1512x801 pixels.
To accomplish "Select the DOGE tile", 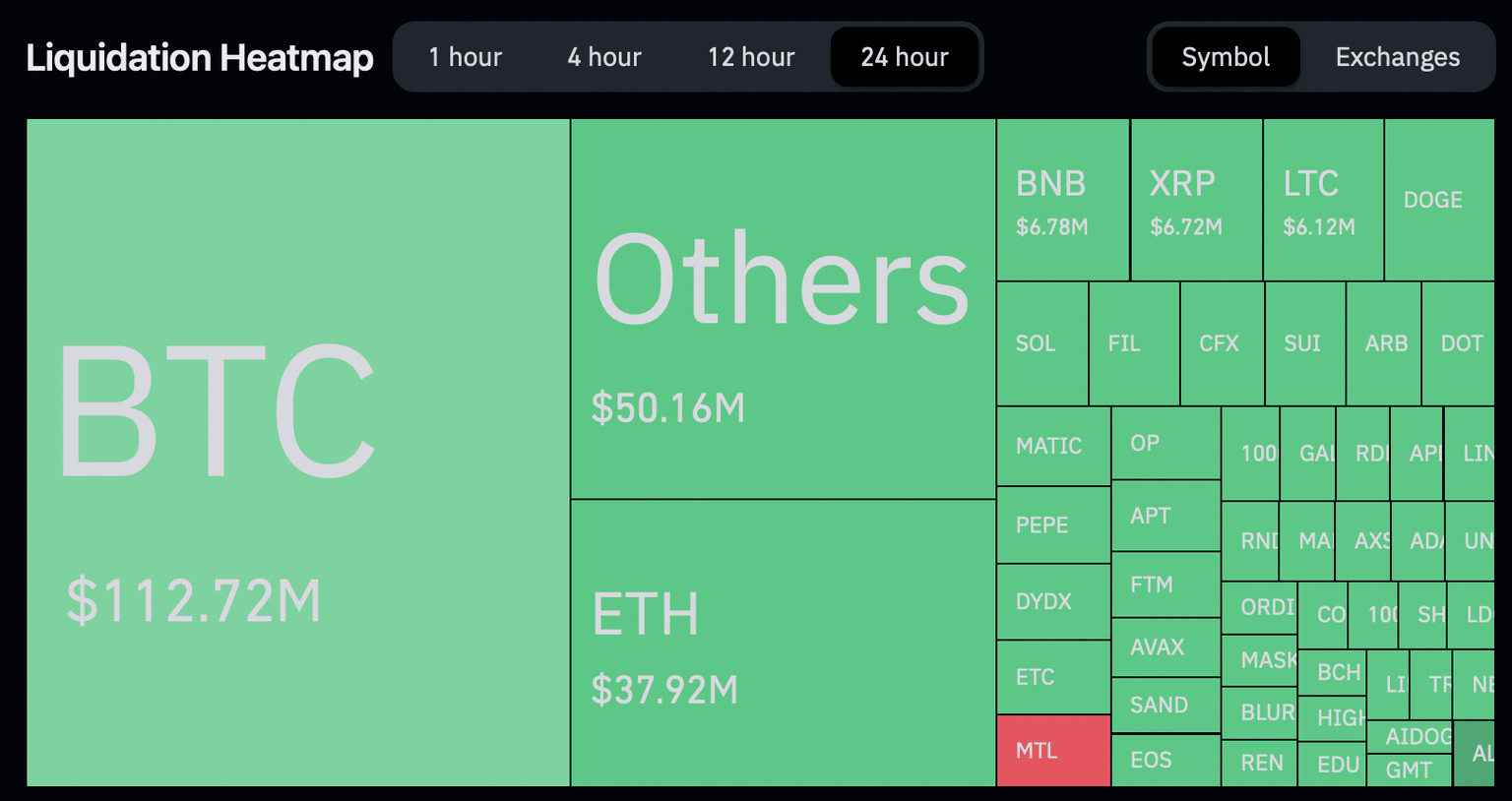I will coord(1437,197).
